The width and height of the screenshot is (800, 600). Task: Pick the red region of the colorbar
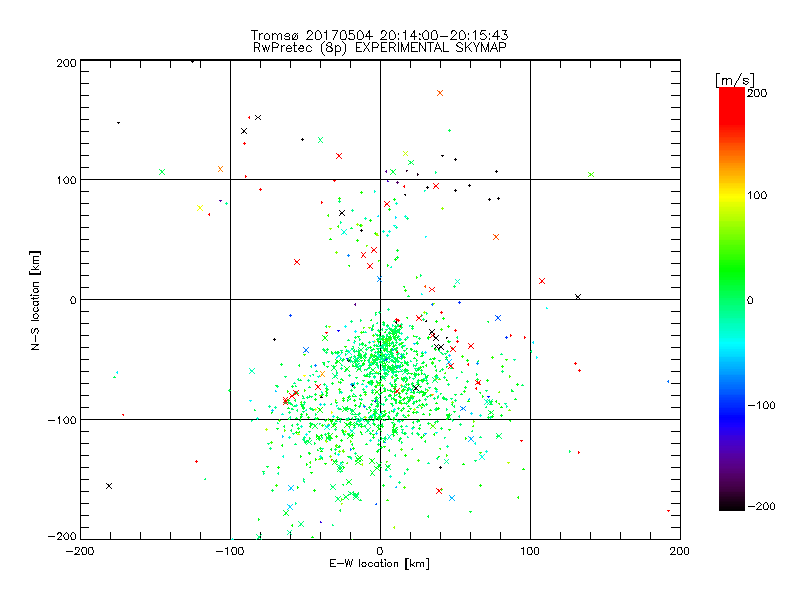coord(732,105)
